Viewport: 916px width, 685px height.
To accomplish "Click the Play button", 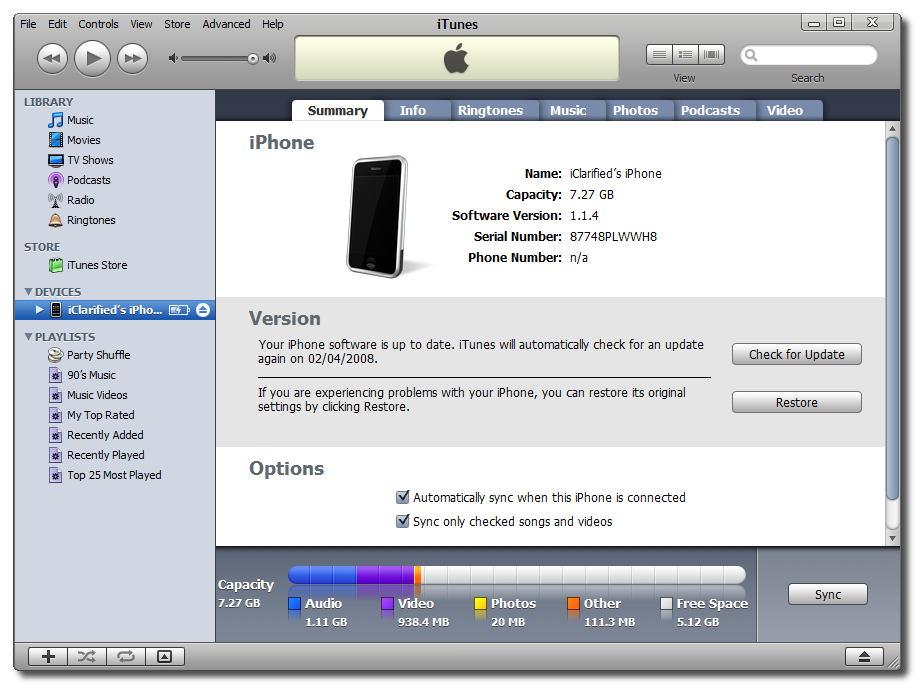I will 92,58.
